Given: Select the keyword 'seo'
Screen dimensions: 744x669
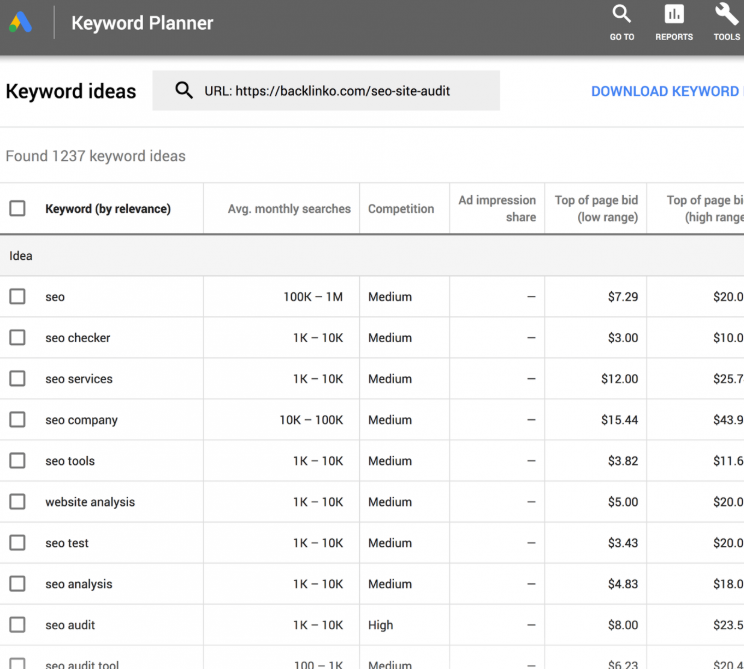Looking at the screenshot, I should click(x=55, y=297).
